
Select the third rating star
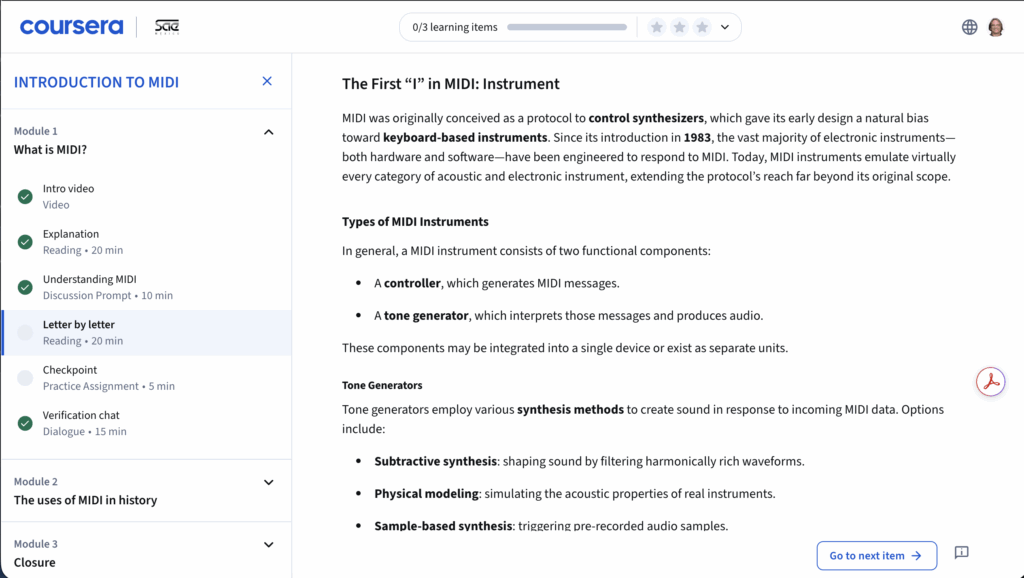click(x=701, y=26)
